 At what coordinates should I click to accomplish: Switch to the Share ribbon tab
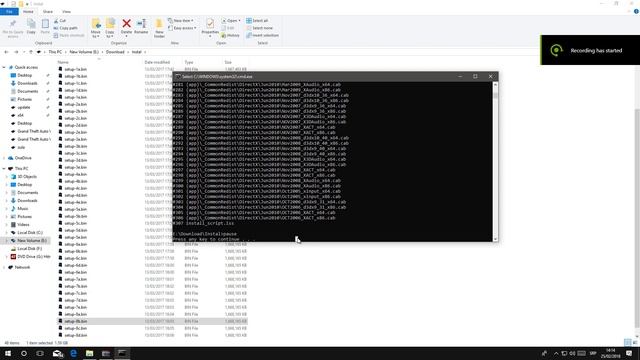(x=47, y=12)
